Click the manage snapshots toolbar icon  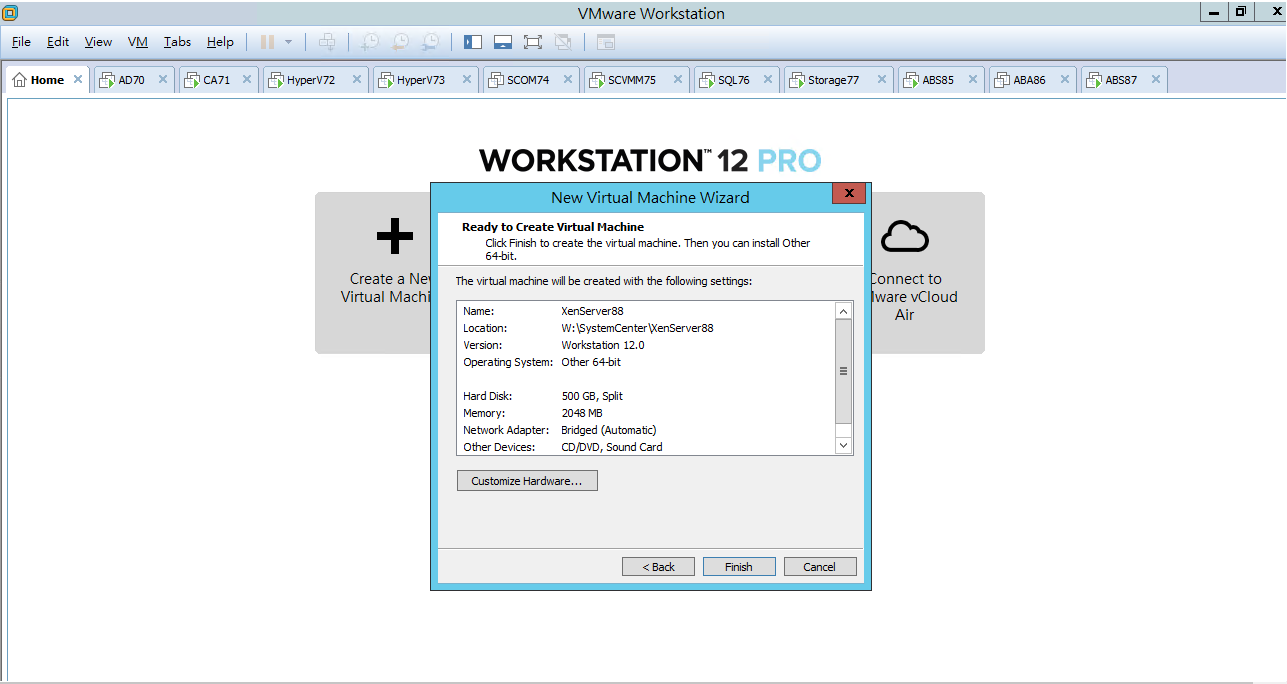[430, 42]
